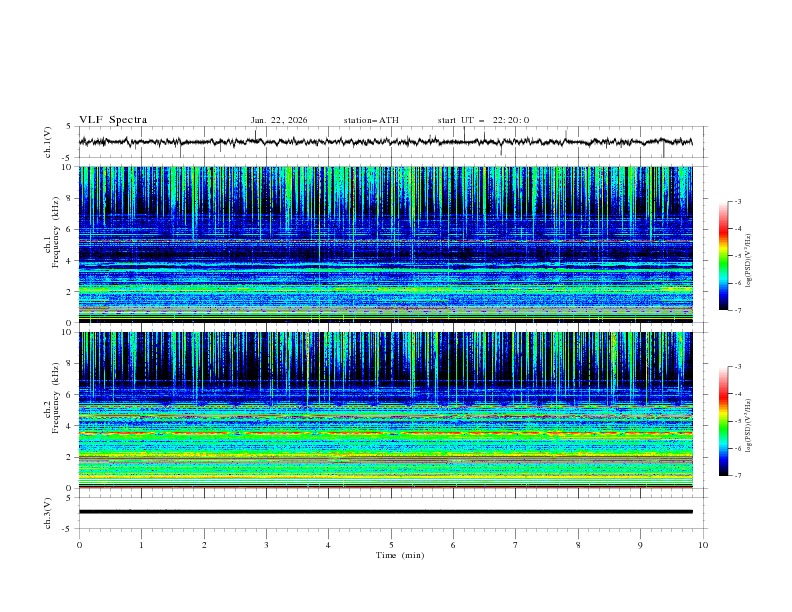This screenshot has width=792, height=612.
Task: Click the ch.1(V) axis label
Action: click(48, 142)
